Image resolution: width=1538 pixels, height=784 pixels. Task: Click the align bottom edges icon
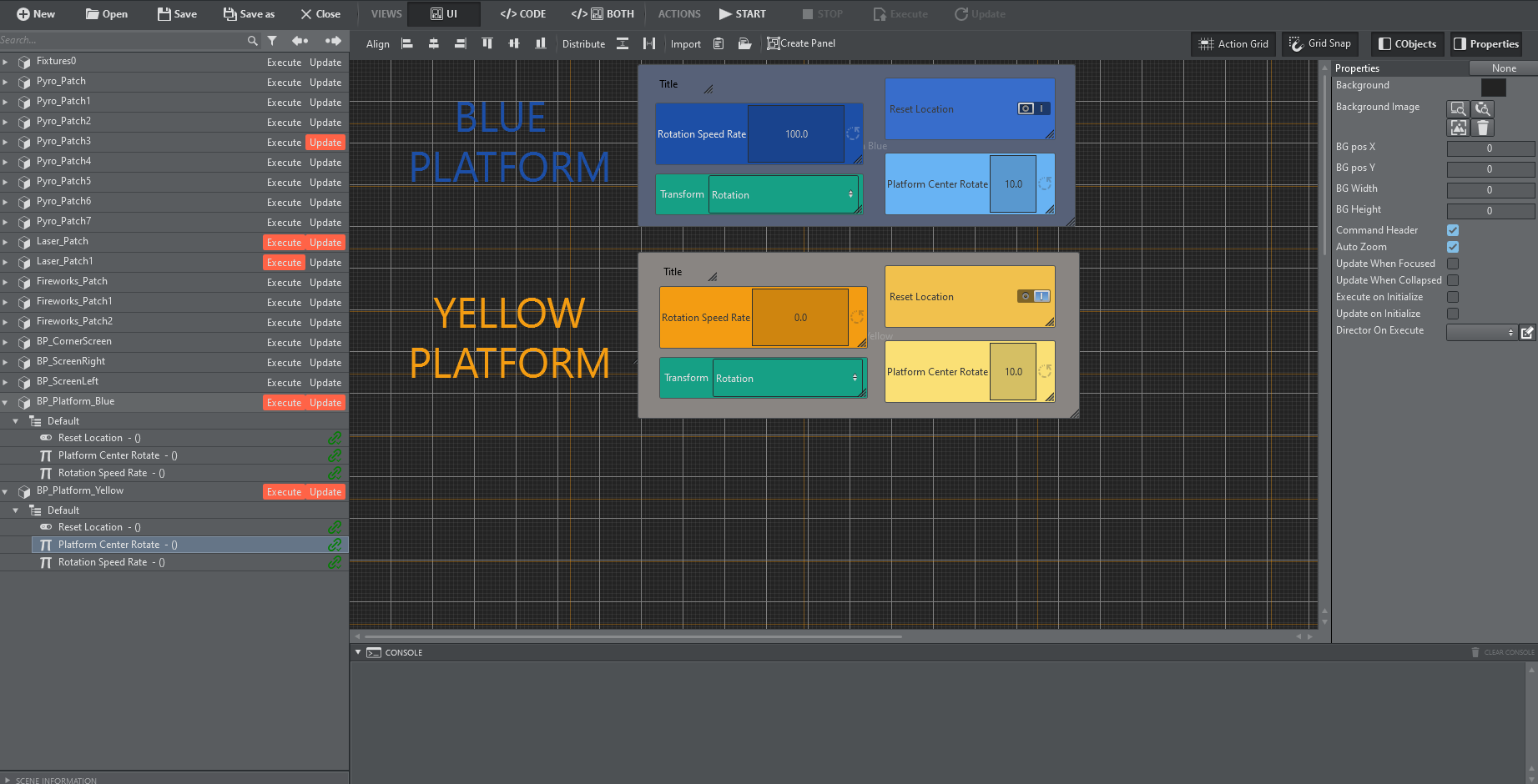(541, 44)
